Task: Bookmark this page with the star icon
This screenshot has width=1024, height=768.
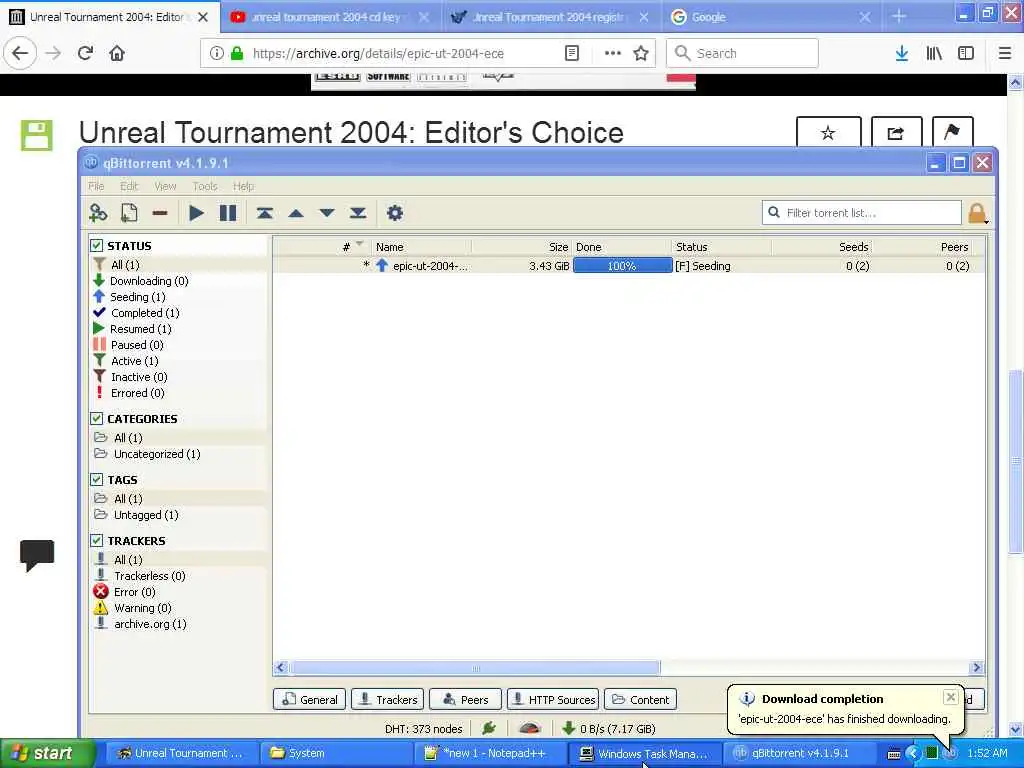Action: [641, 53]
